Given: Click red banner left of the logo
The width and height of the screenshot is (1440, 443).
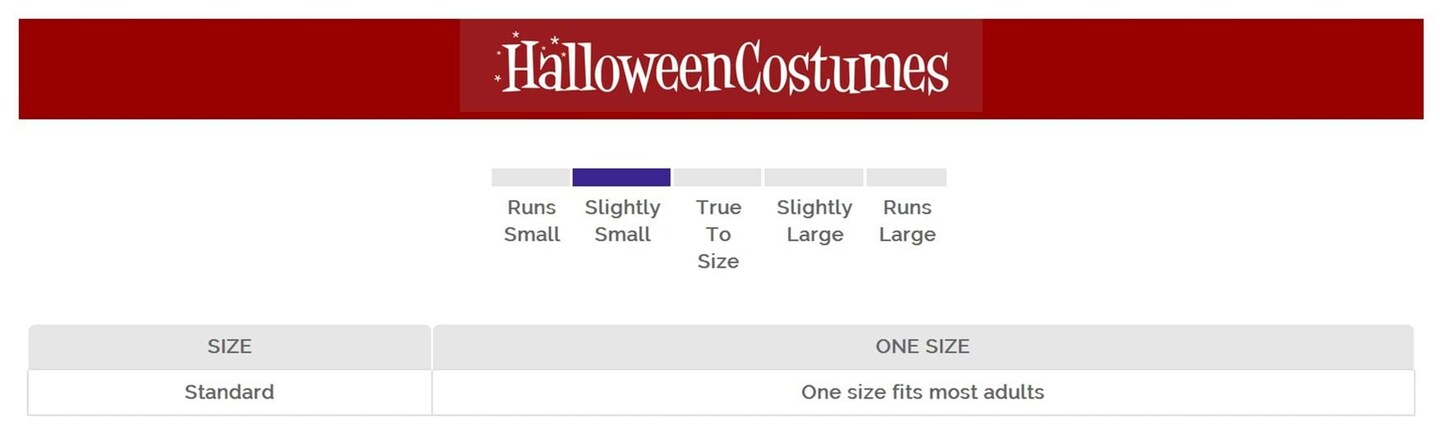Looking at the screenshot, I should pyautogui.click(x=240, y=68).
